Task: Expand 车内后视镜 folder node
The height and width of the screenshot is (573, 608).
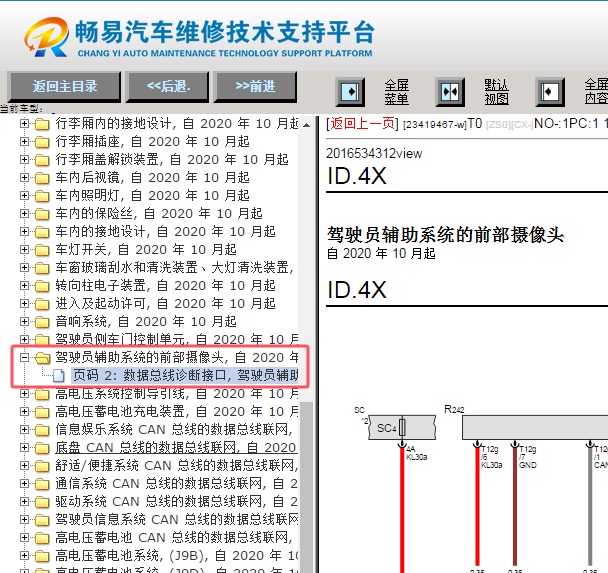Action: (x=24, y=178)
